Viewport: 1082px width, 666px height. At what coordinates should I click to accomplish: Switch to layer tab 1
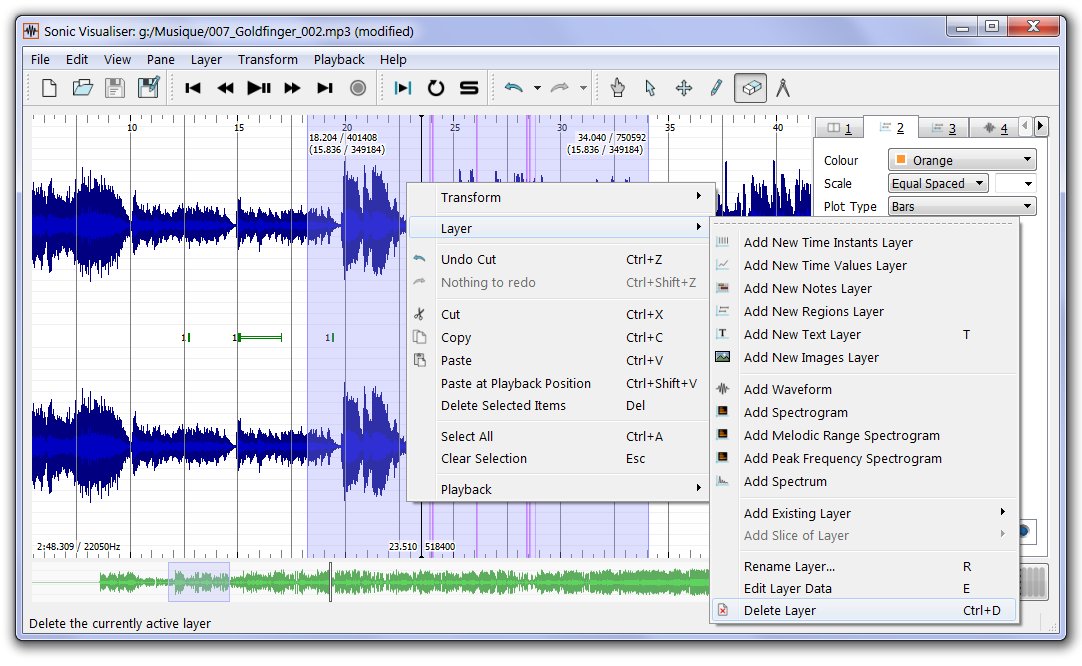[840, 128]
